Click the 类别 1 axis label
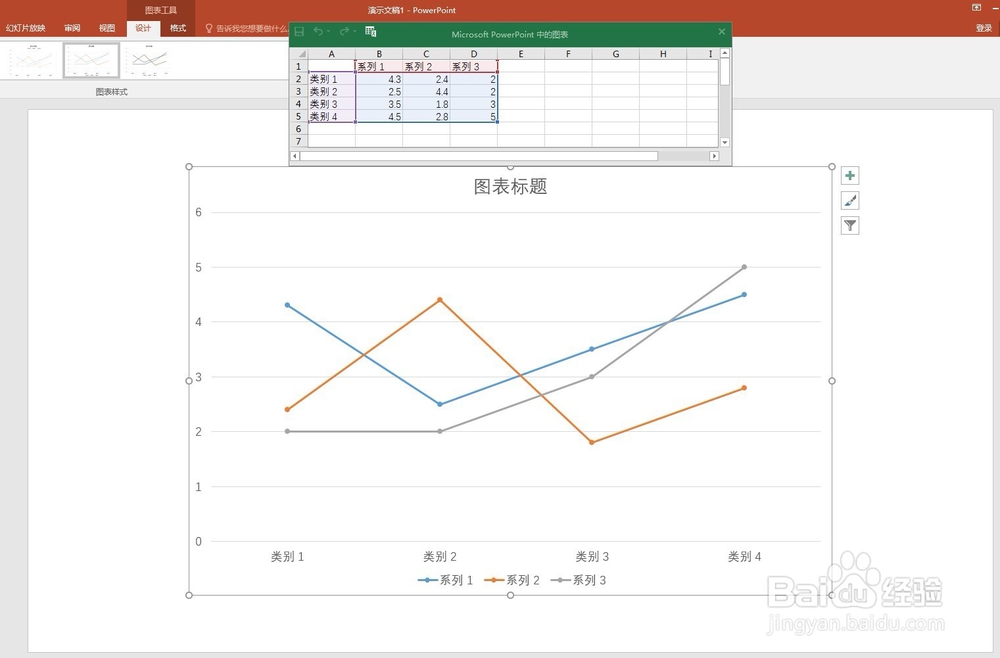Screen dimensions: 1000x658 [288, 557]
